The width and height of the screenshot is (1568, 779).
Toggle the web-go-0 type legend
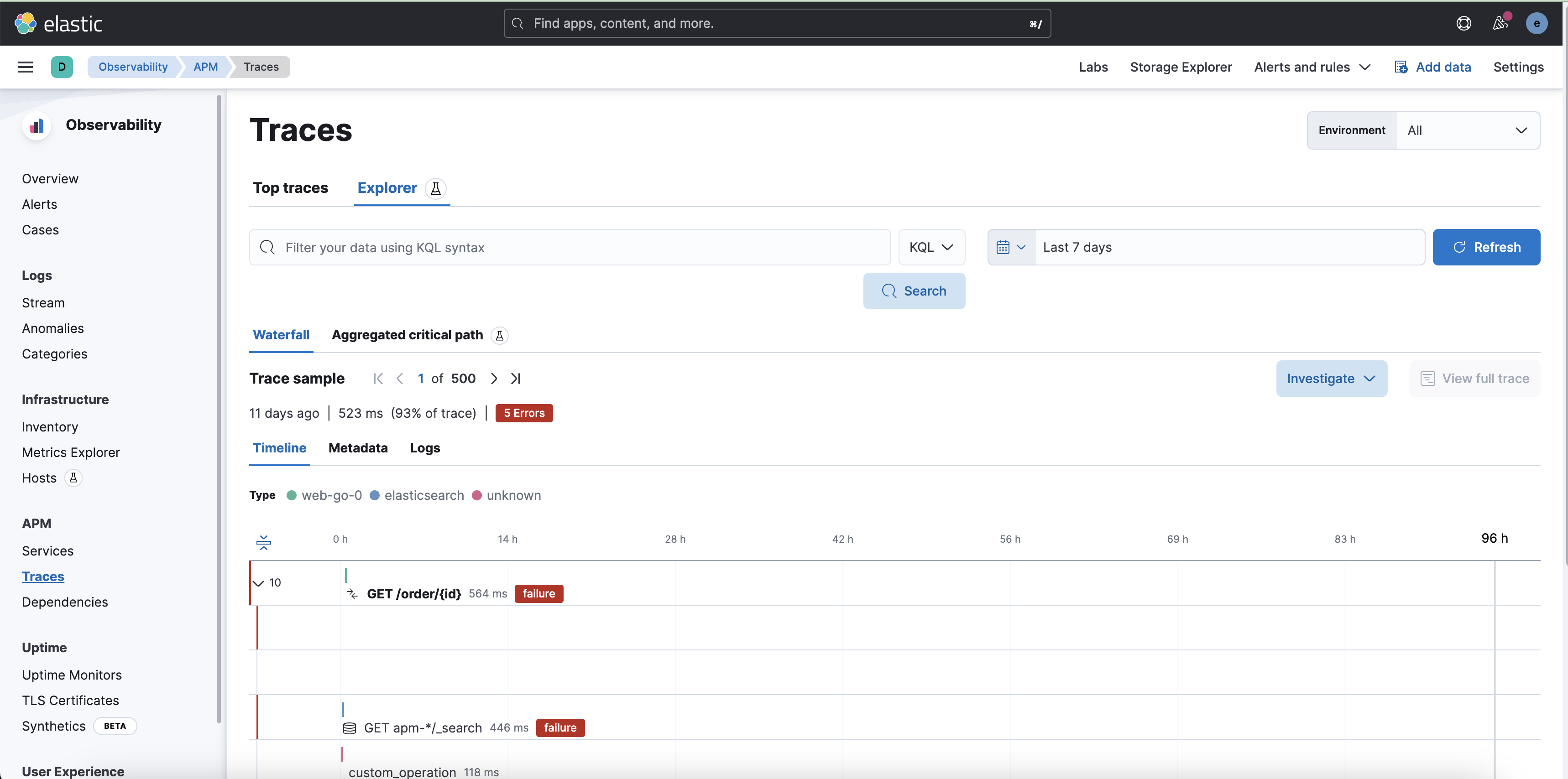(x=324, y=495)
